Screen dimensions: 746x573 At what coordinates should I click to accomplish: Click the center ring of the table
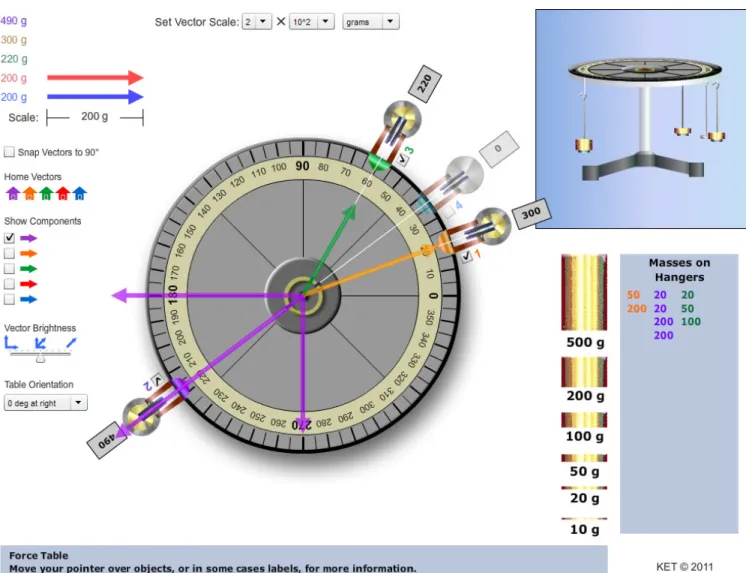point(303,296)
